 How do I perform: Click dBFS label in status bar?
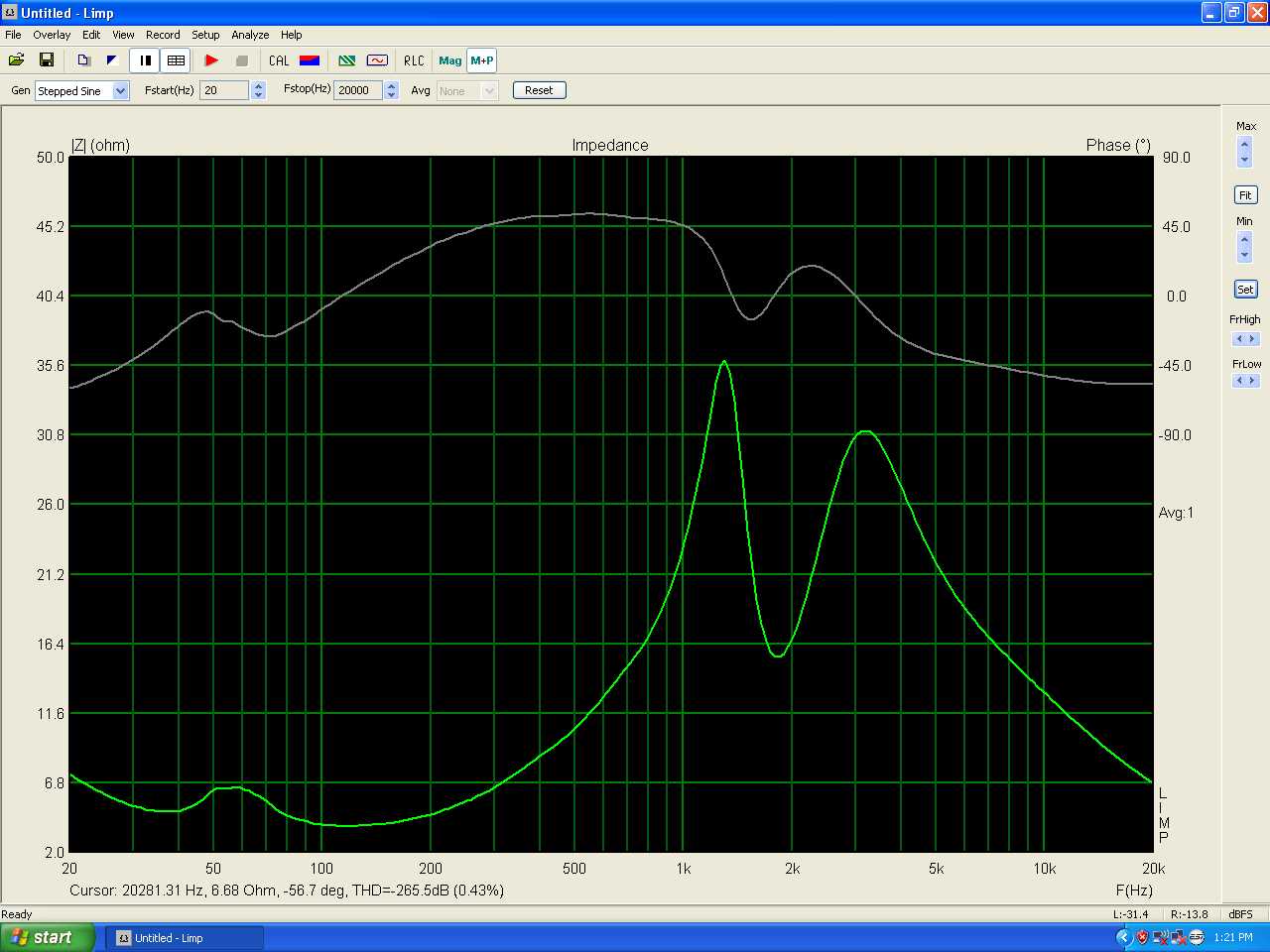pos(1240,914)
